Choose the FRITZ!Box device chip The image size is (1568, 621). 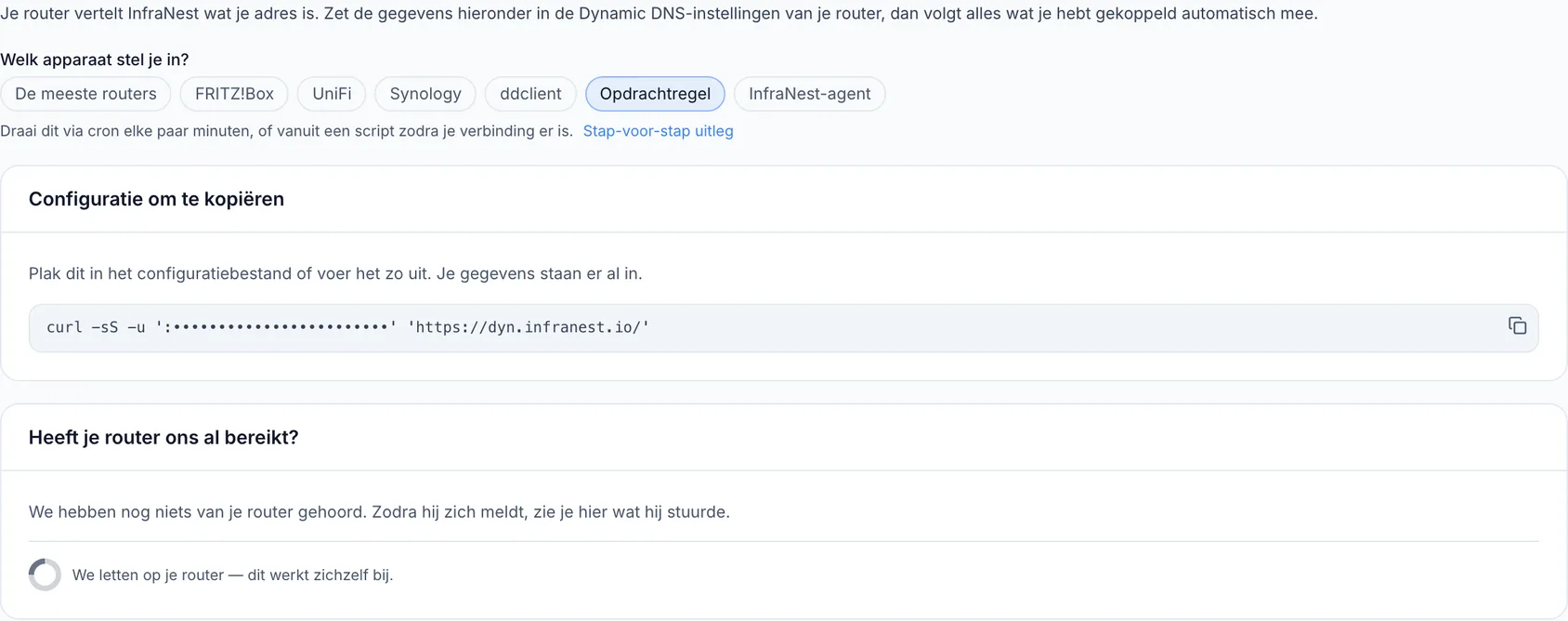(234, 94)
